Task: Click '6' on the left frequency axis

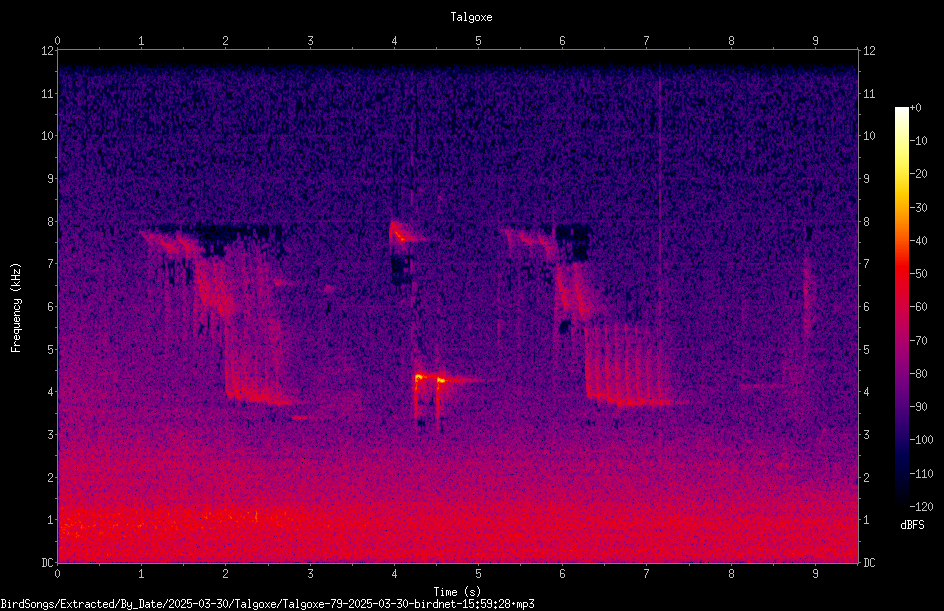Action: pos(50,306)
